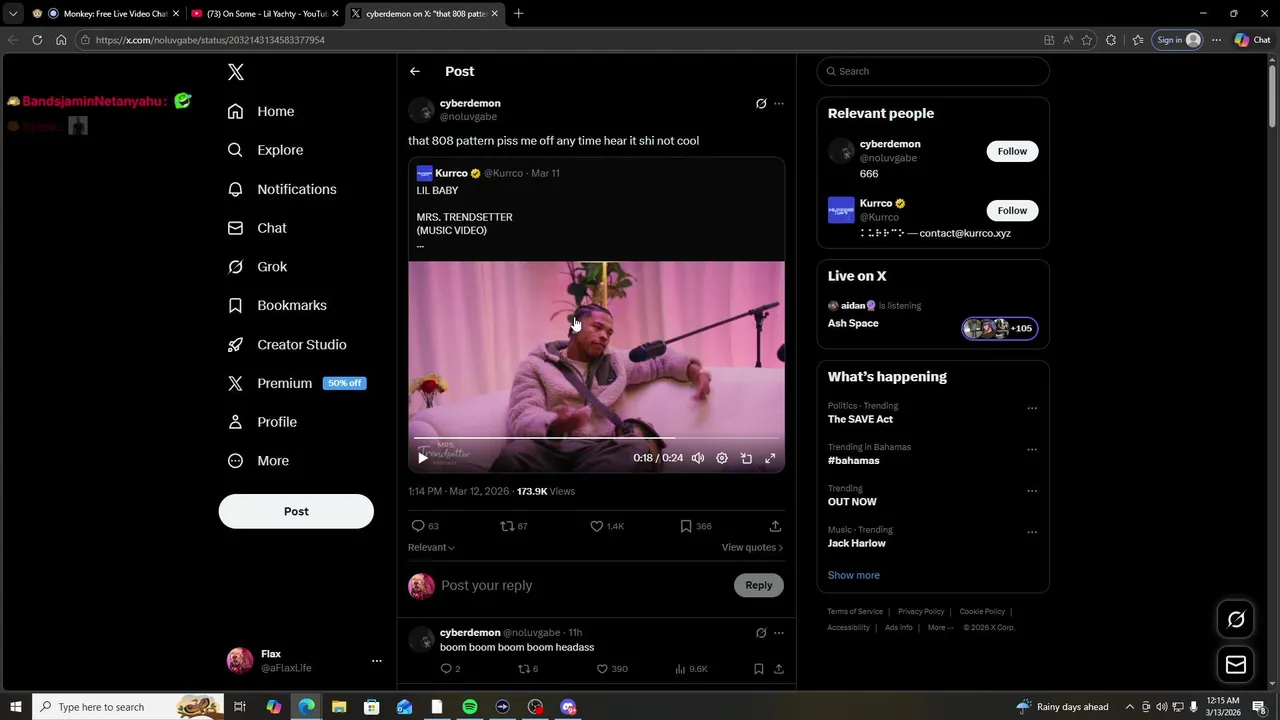Switch to the On Some - Lil Yachty YouTube tab
The image size is (1280, 720).
point(265,14)
